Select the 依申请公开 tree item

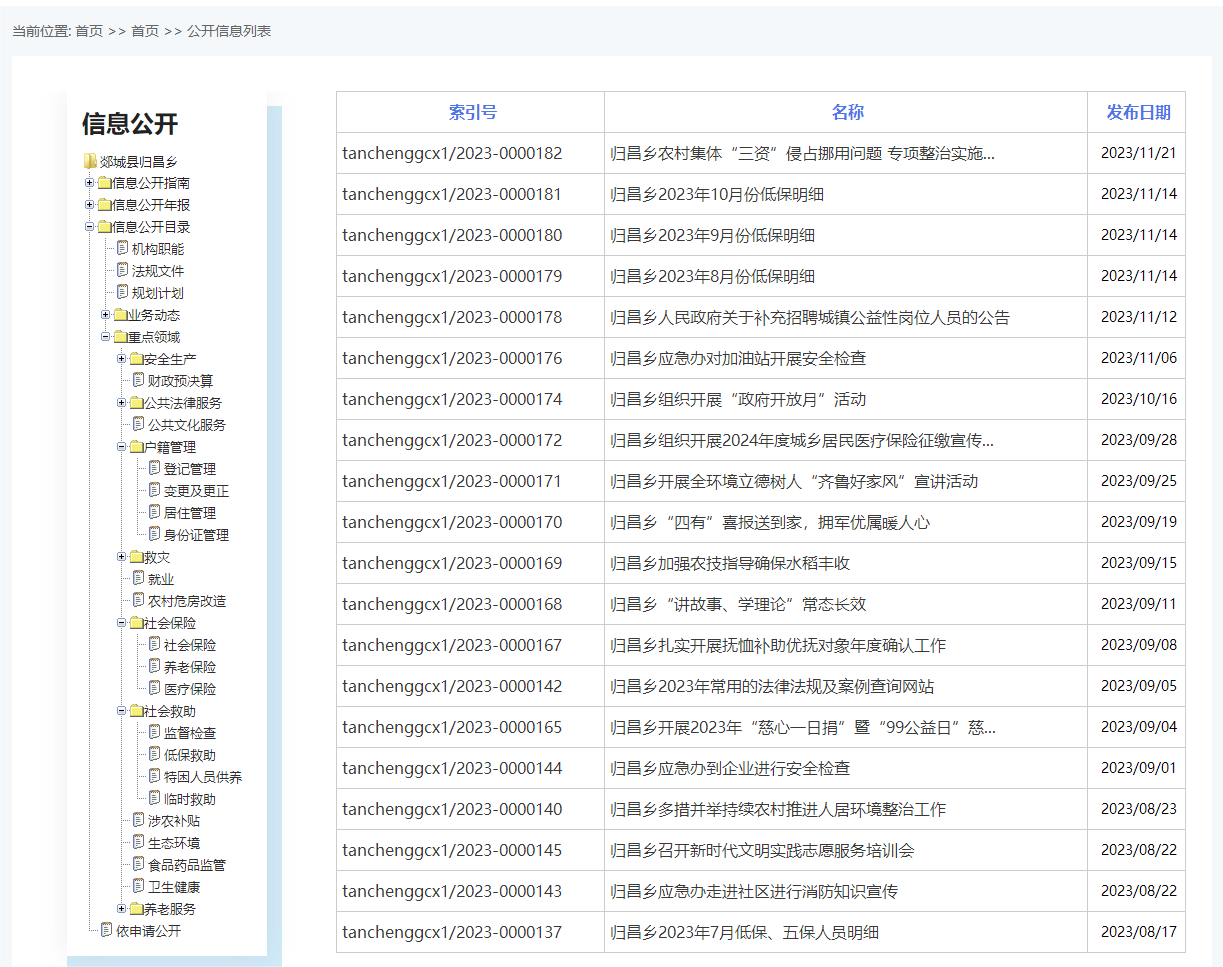[x=148, y=931]
